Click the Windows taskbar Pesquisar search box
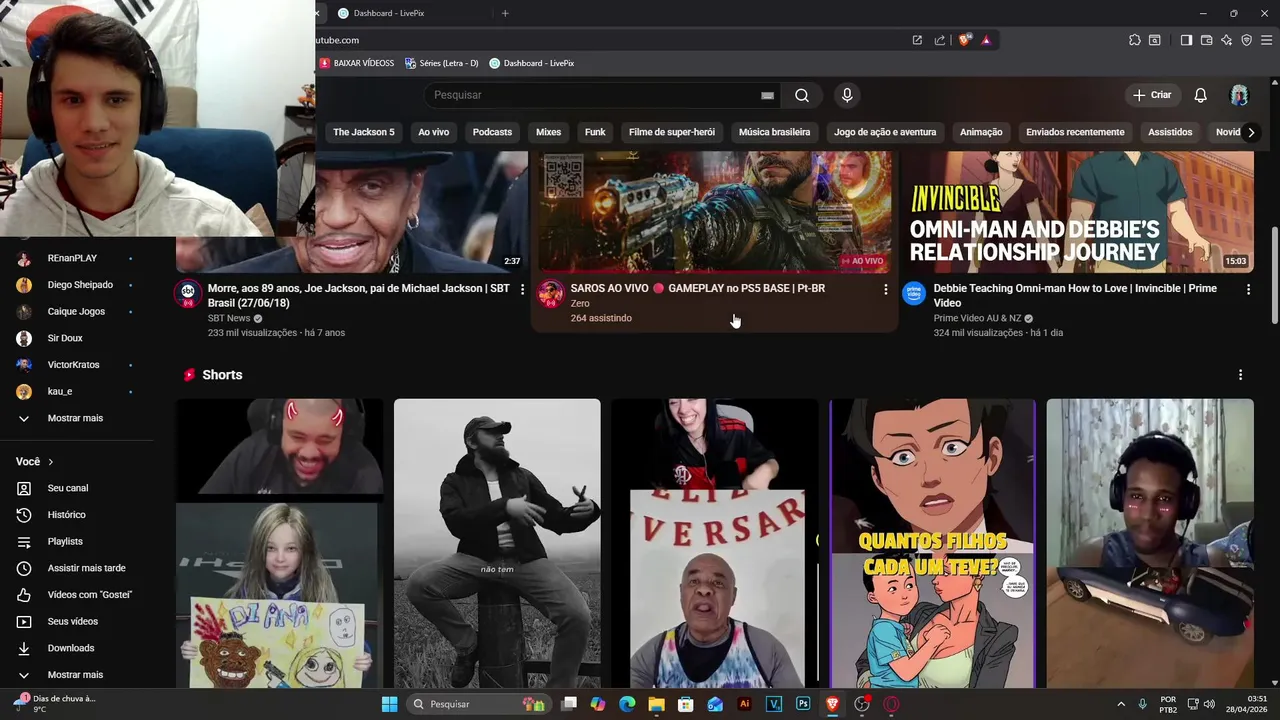 476,704
